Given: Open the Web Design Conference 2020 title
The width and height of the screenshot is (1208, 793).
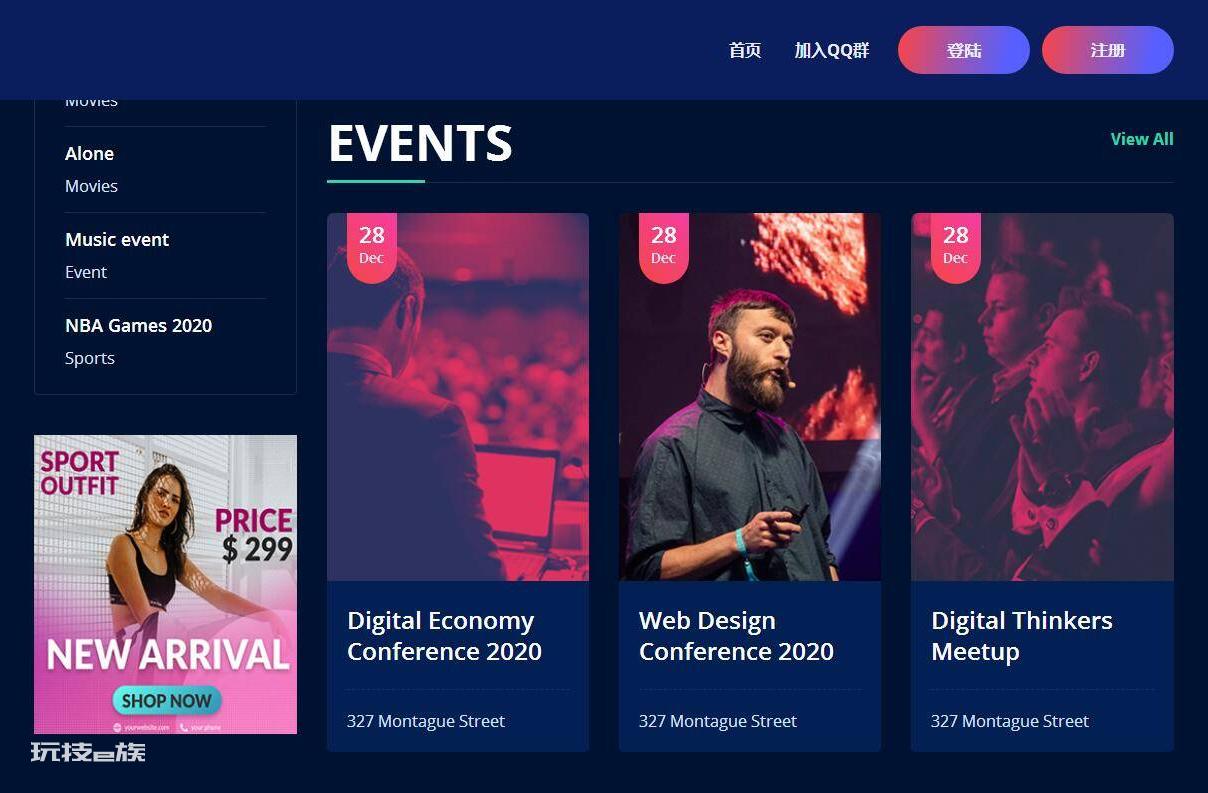Looking at the screenshot, I should (736, 636).
